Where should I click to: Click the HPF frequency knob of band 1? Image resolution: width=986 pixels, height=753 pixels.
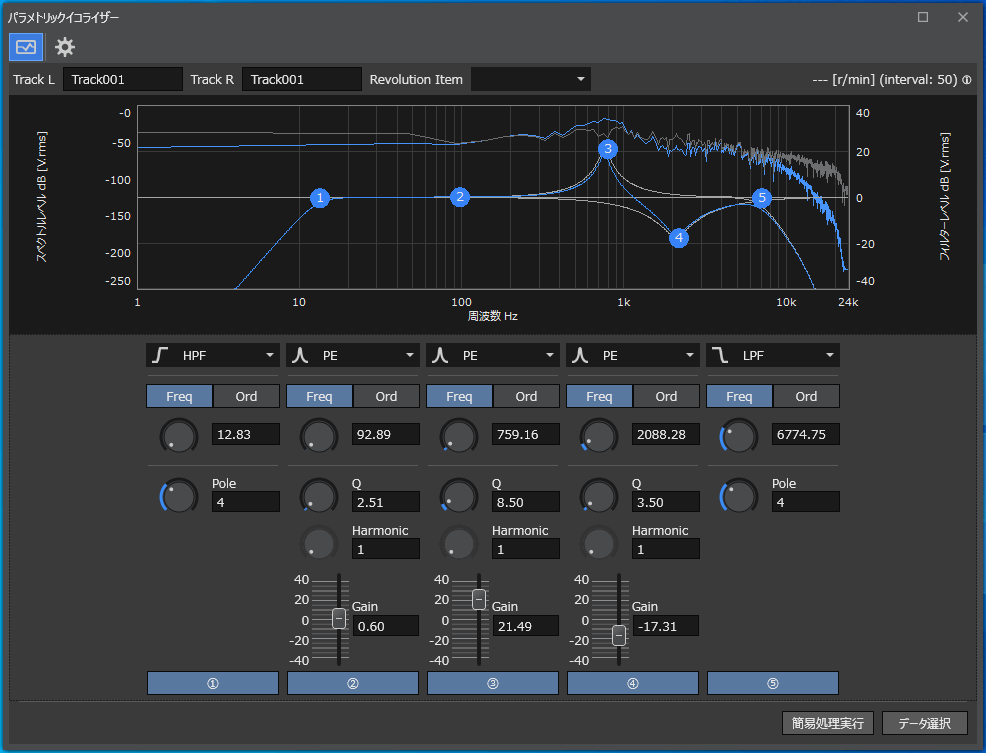pos(179,435)
